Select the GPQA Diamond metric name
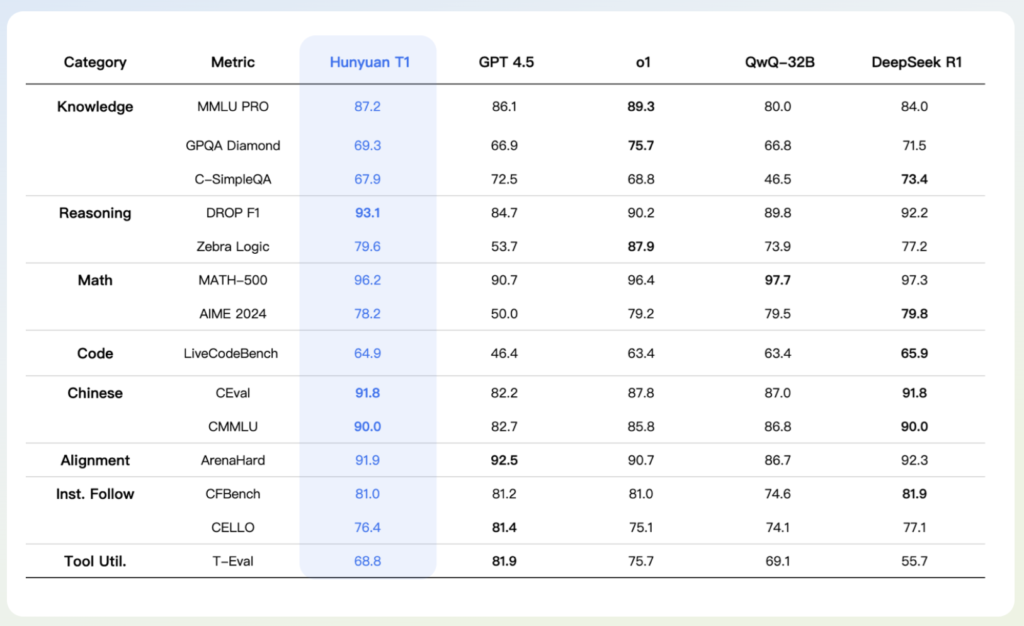 click(x=232, y=145)
